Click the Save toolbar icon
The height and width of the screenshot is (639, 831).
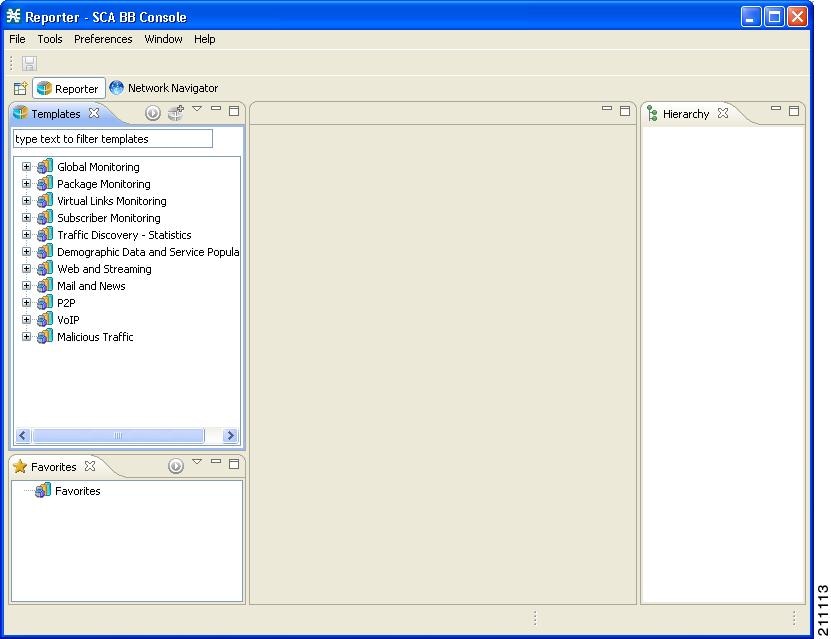pyautogui.click(x=29, y=63)
